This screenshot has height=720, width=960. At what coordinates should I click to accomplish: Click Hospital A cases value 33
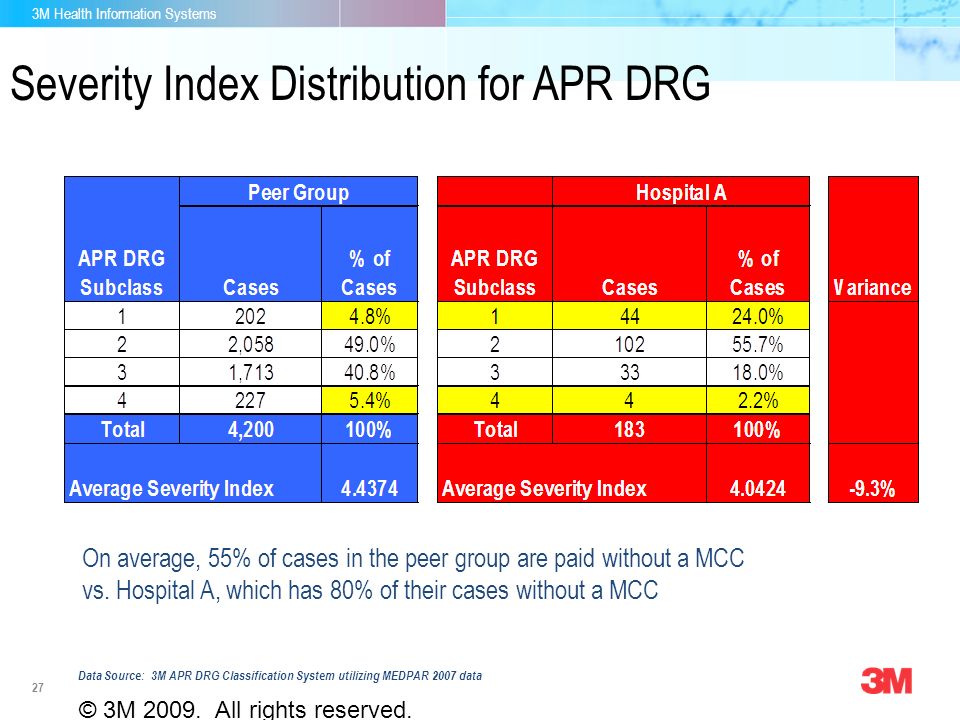pyautogui.click(x=629, y=372)
